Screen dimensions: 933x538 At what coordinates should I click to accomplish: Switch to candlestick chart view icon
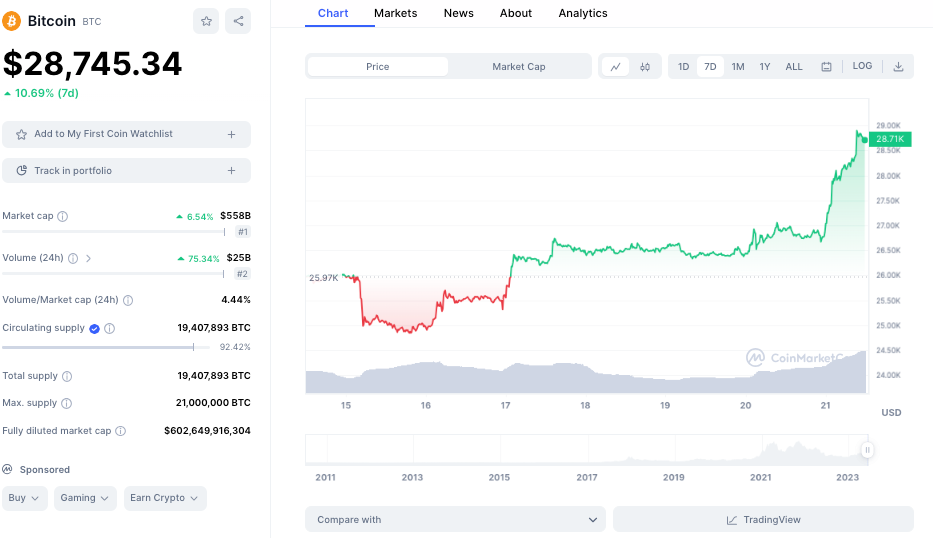[x=645, y=67]
